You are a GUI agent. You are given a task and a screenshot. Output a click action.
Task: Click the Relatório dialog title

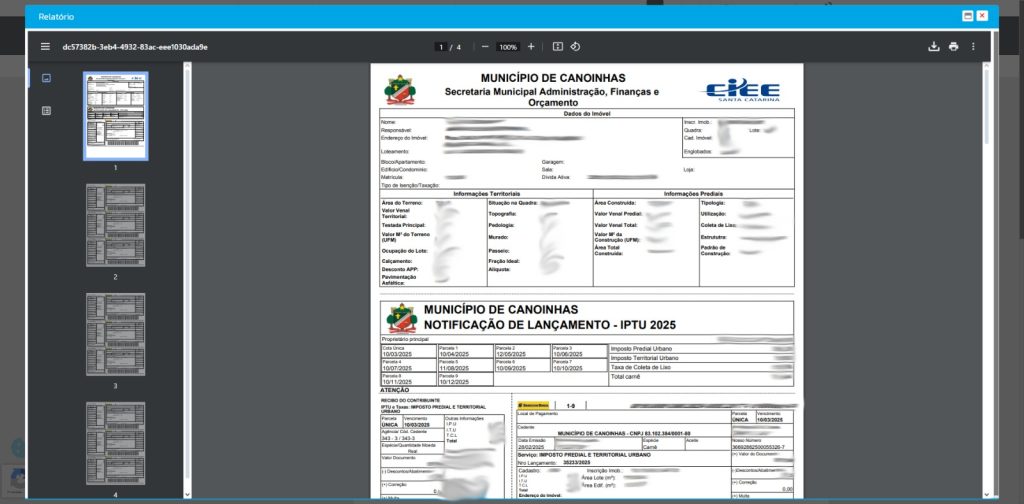[x=56, y=16]
